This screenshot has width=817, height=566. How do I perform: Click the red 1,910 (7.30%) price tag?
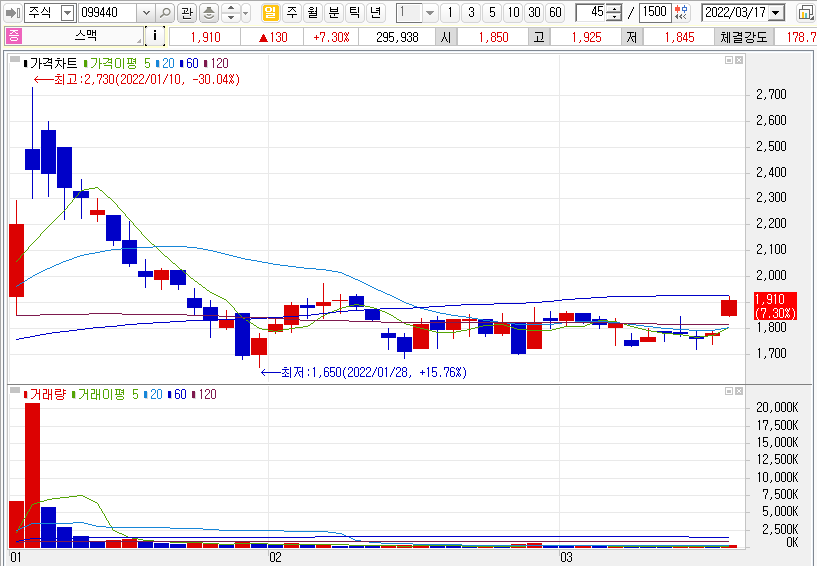coord(775,306)
